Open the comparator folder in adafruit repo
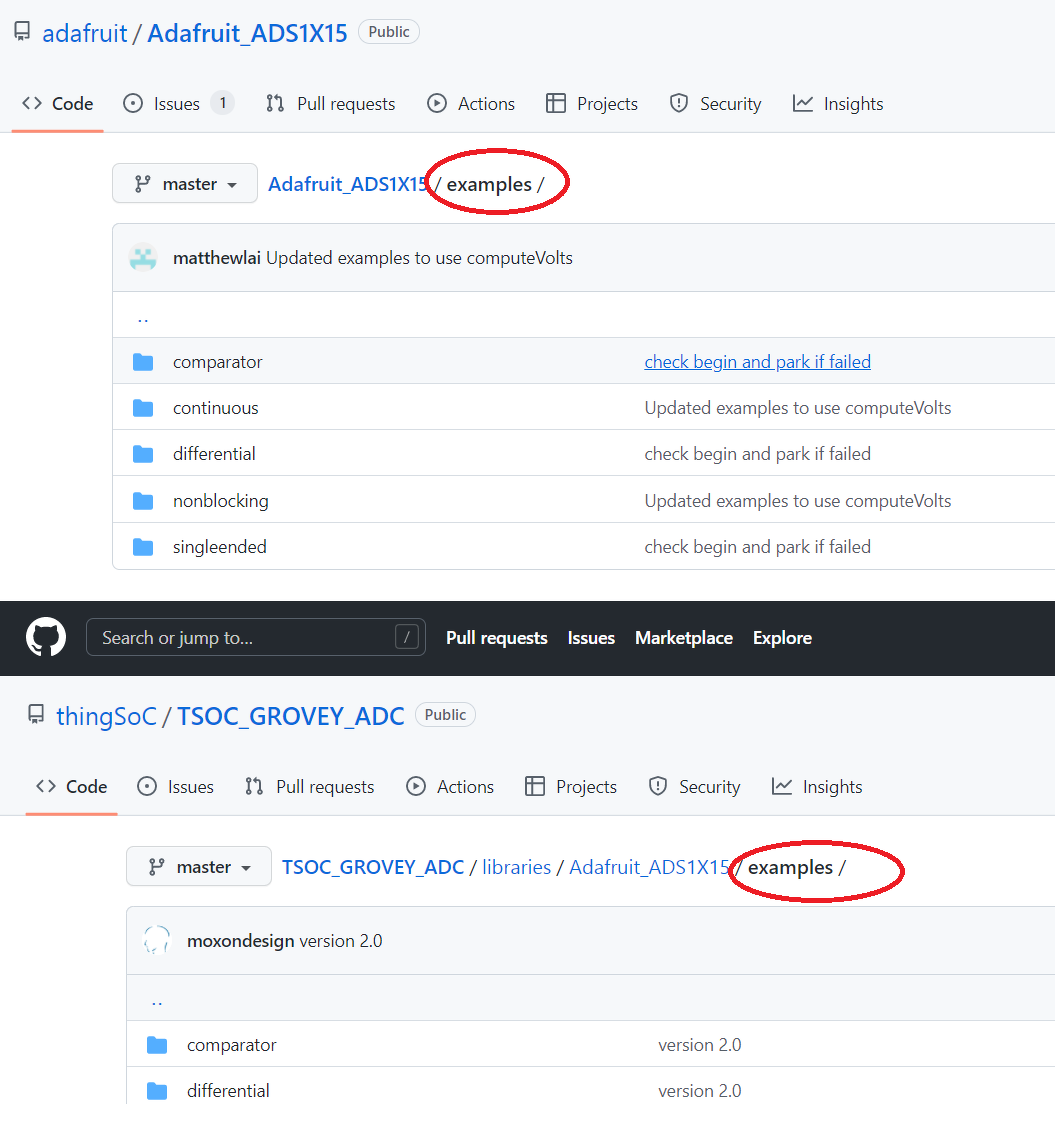This screenshot has height=1132, width=1055. click(217, 362)
